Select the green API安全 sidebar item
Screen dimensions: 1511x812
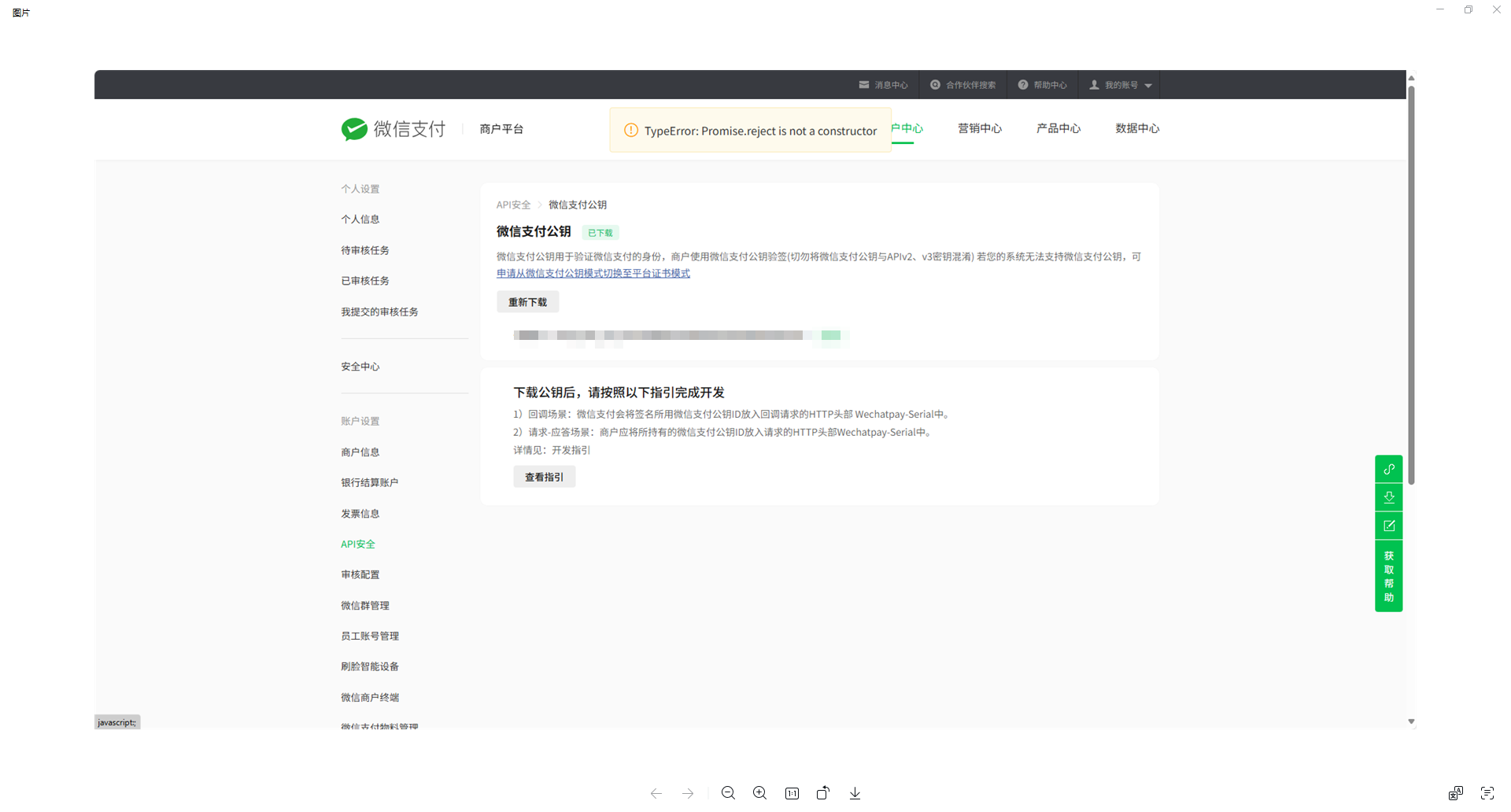tap(358, 544)
